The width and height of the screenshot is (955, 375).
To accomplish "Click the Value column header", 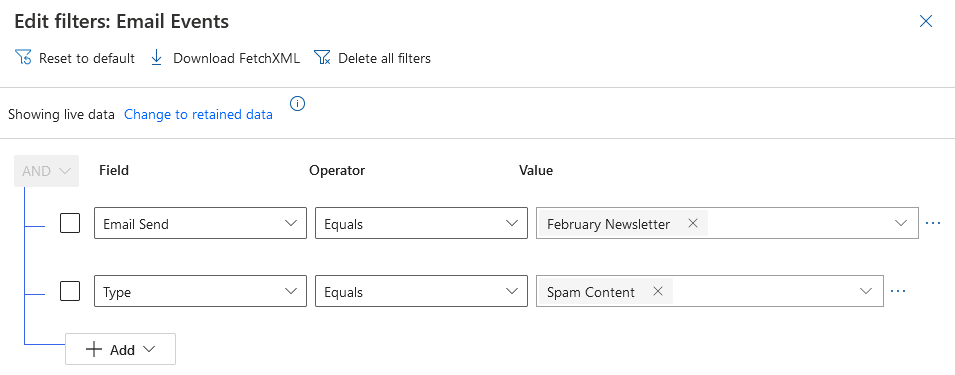I will tap(536, 170).
